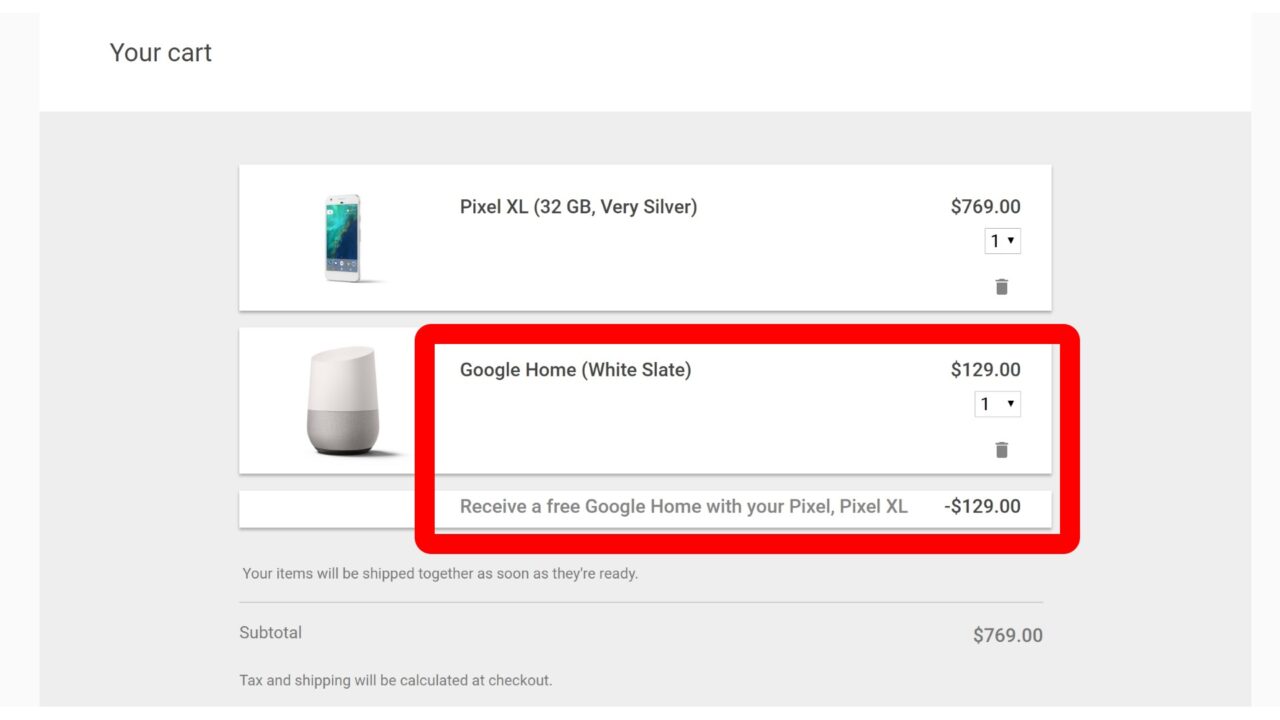Remove Pixel XL using trash icon
The width and height of the screenshot is (1280, 720).
[x=1001, y=287]
